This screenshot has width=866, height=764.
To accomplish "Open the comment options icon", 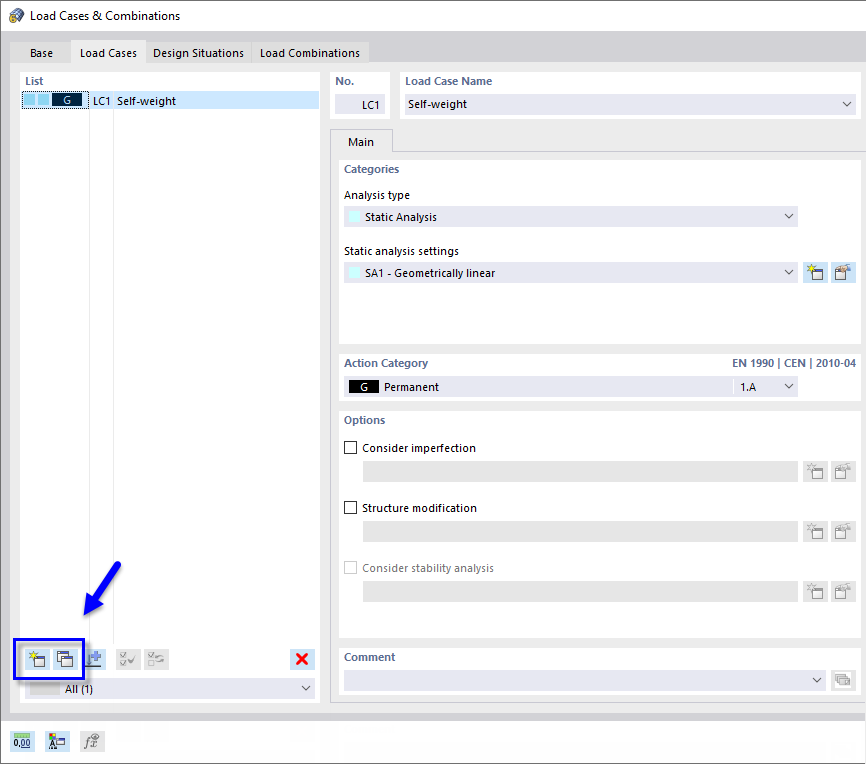I will [x=843, y=680].
